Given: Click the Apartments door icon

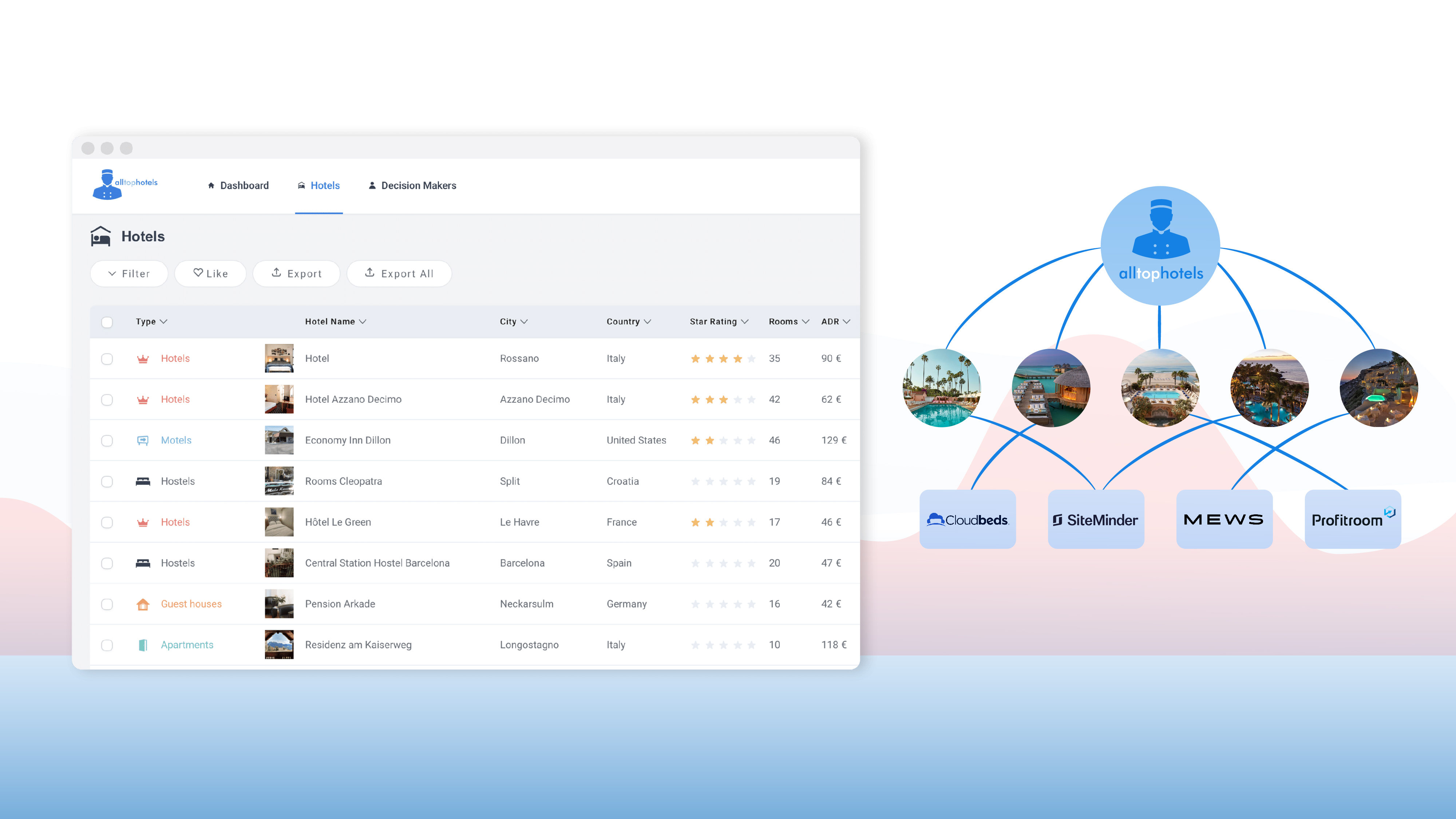Looking at the screenshot, I should [x=143, y=645].
